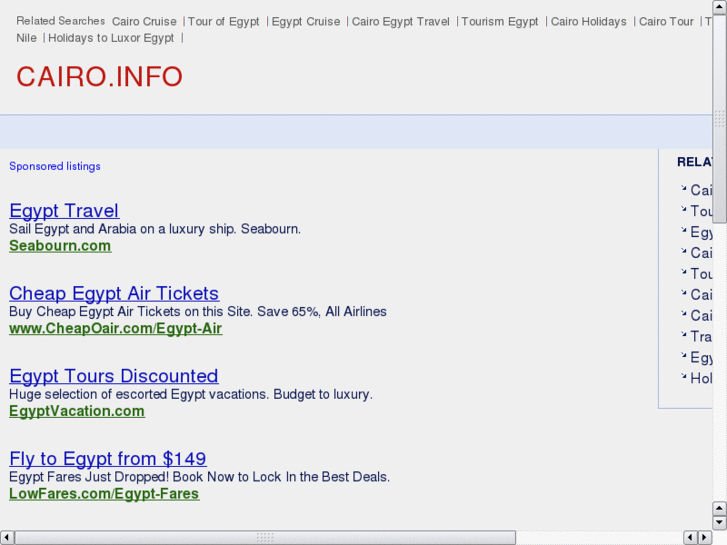Viewport: 727px width, 545px height.
Task: Click 'Sail Egypt and Arabia' ad description
Action: click(155, 229)
